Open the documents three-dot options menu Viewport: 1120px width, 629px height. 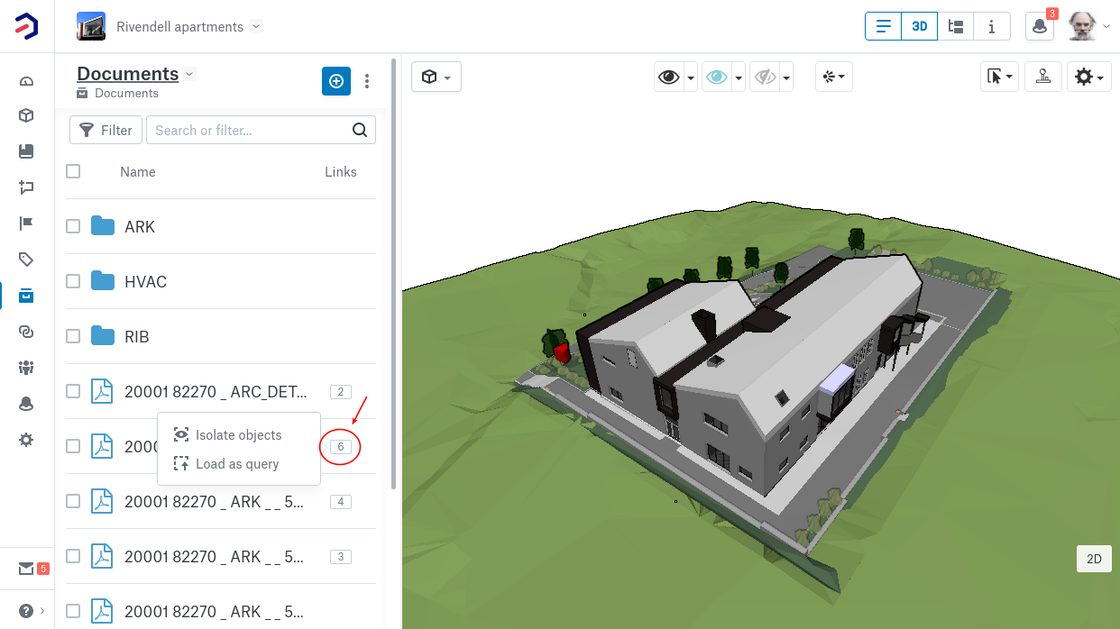tap(367, 81)
